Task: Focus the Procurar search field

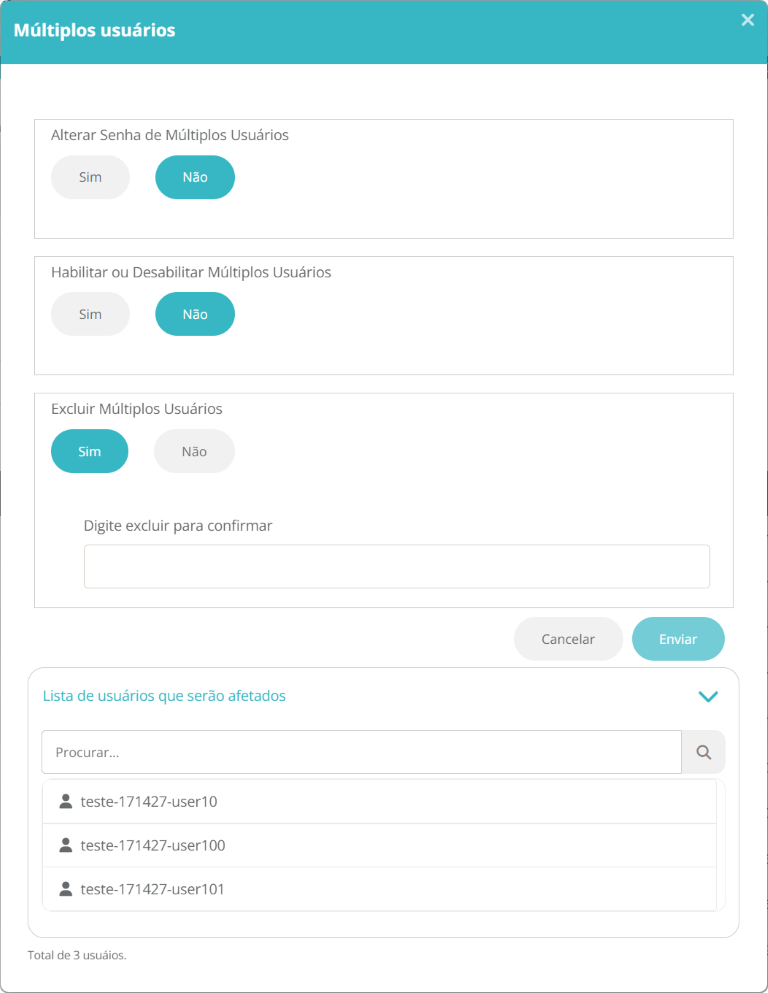Action: (362, 752)
